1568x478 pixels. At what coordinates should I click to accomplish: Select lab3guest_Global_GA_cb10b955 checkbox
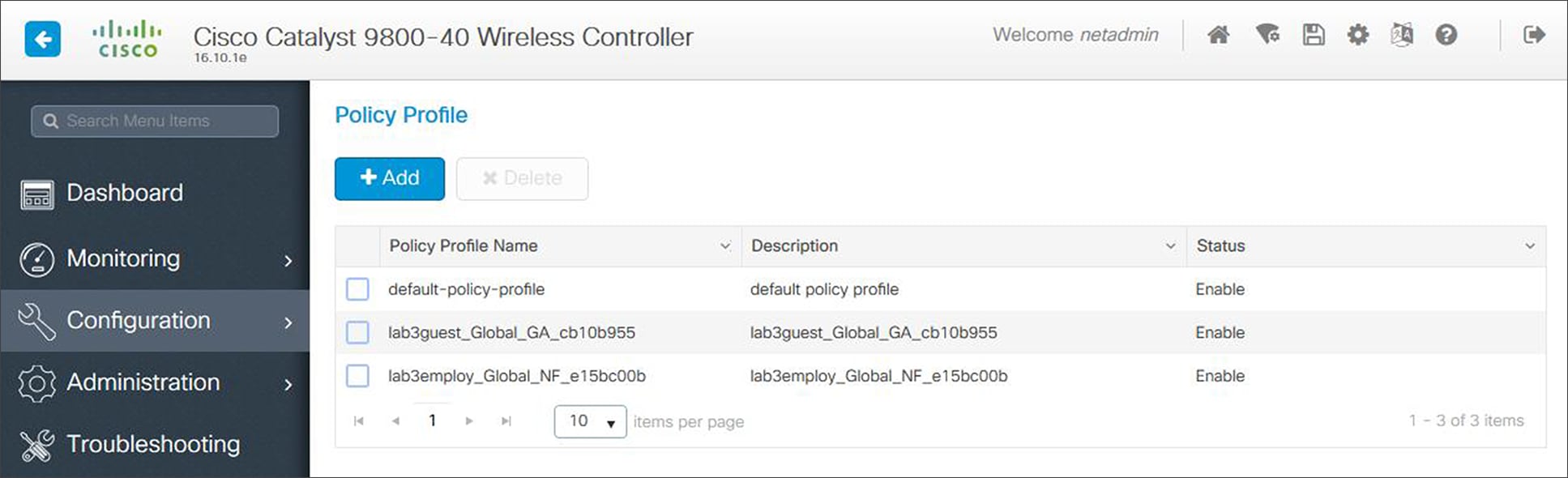(357, 332)
